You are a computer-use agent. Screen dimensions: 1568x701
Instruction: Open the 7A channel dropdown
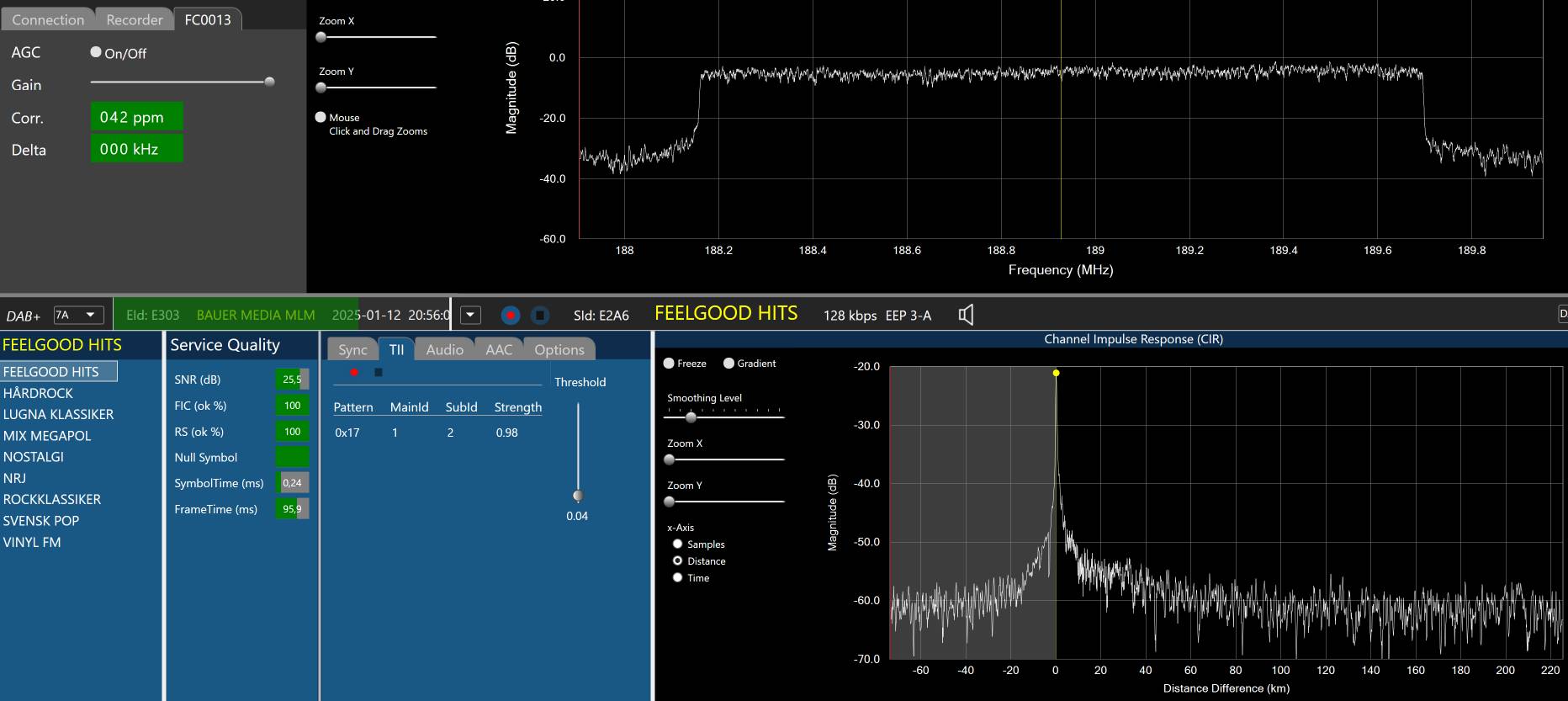click(x=79, y=315)
